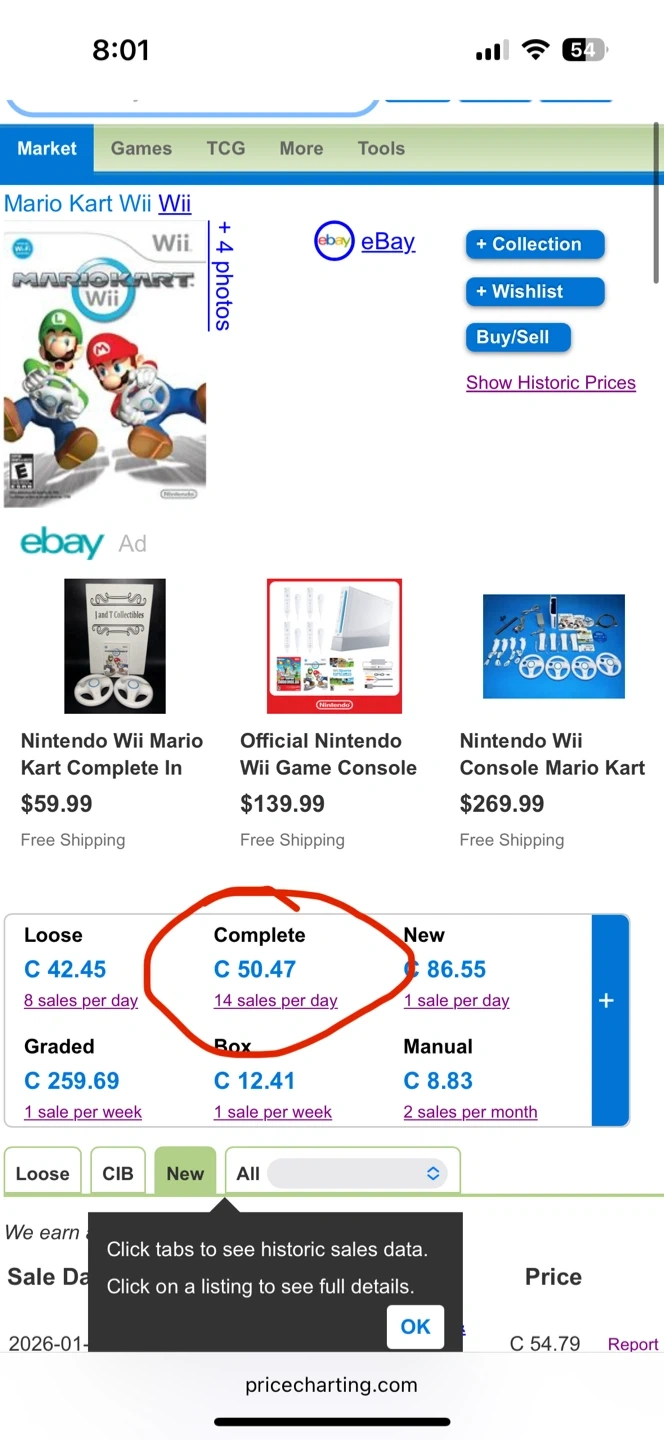
Task: Select the Loose sales tab
Action: click(43, 1174)
